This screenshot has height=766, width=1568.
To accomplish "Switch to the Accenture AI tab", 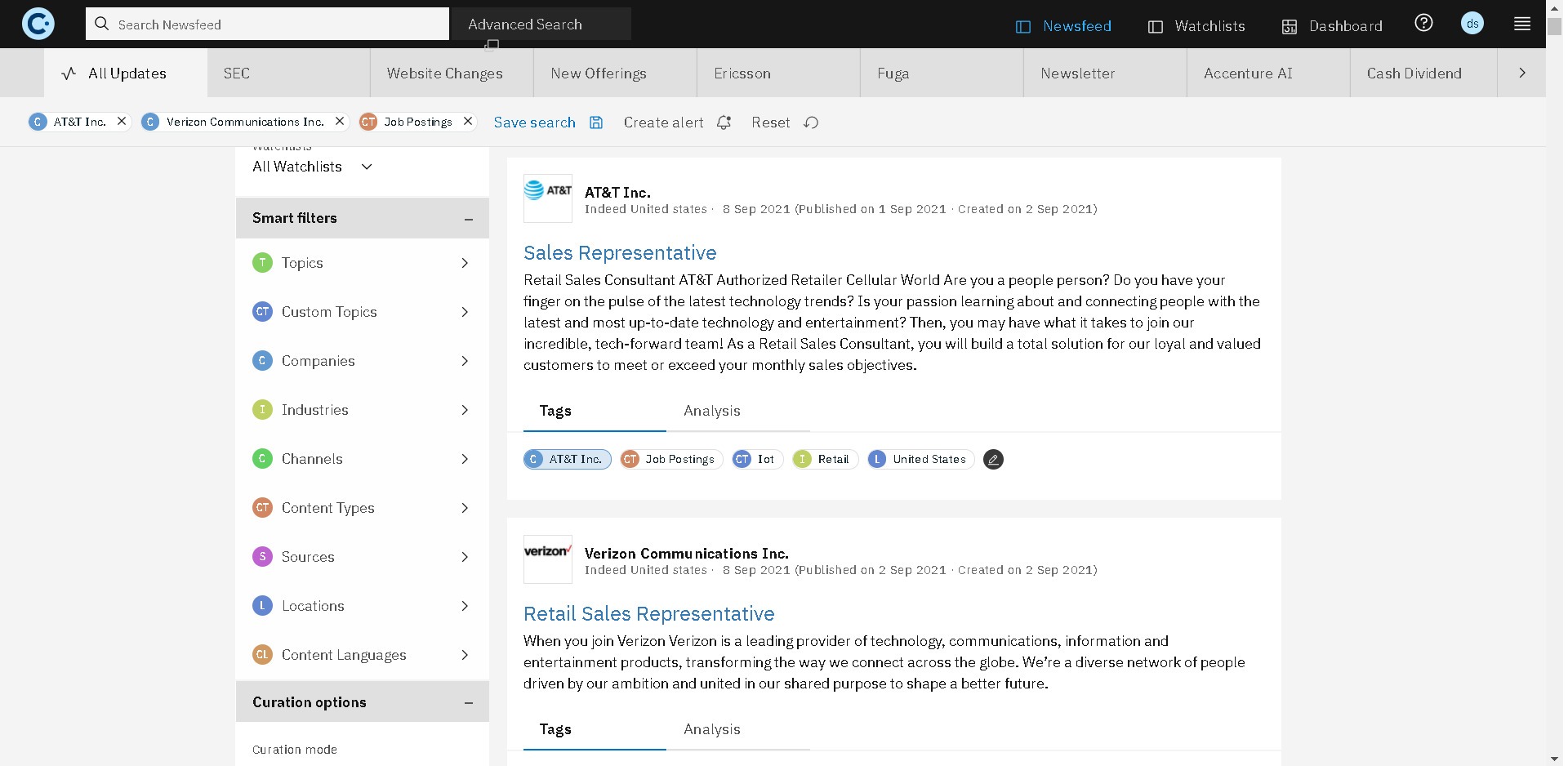I will [x=1268, y=73].
